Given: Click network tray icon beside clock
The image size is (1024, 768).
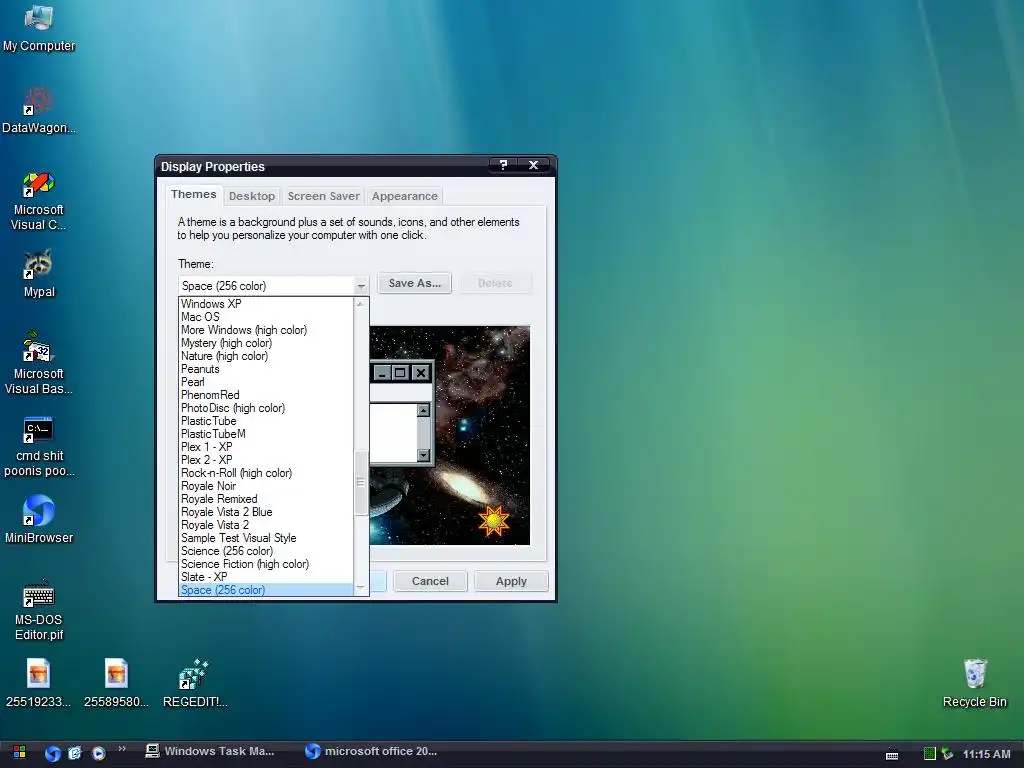Looking at the screenshot, I should click(946, 754).
